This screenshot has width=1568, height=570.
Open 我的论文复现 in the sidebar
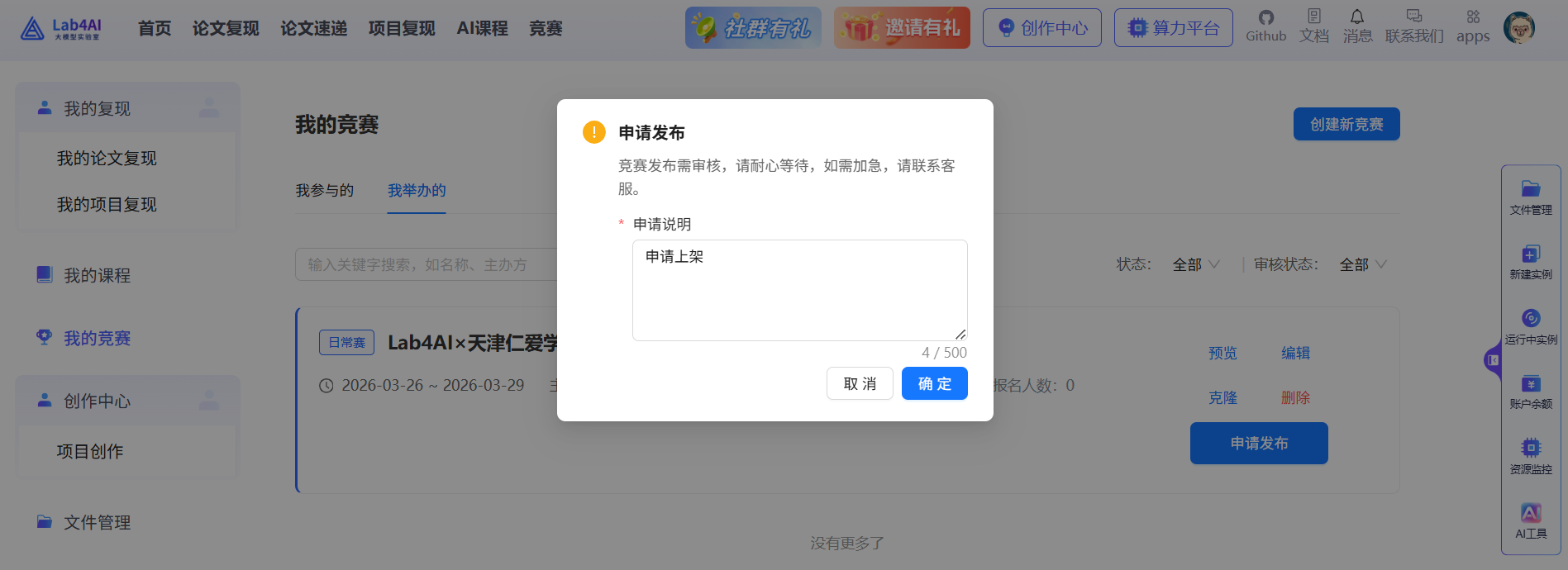107,158
